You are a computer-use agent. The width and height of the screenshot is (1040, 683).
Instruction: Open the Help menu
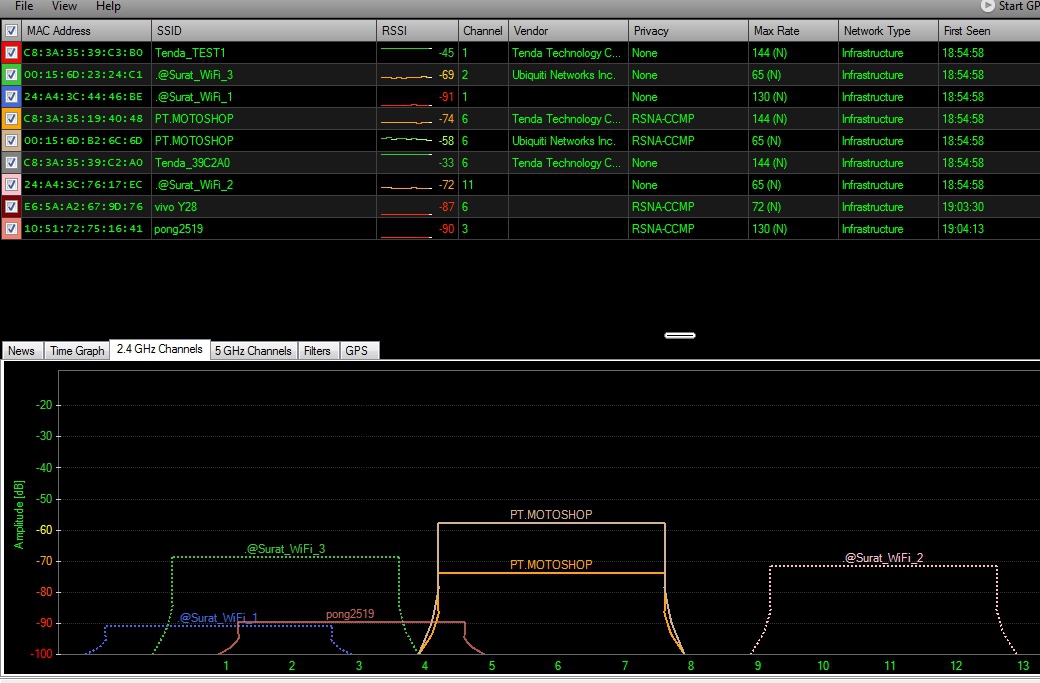coord(108,6)
